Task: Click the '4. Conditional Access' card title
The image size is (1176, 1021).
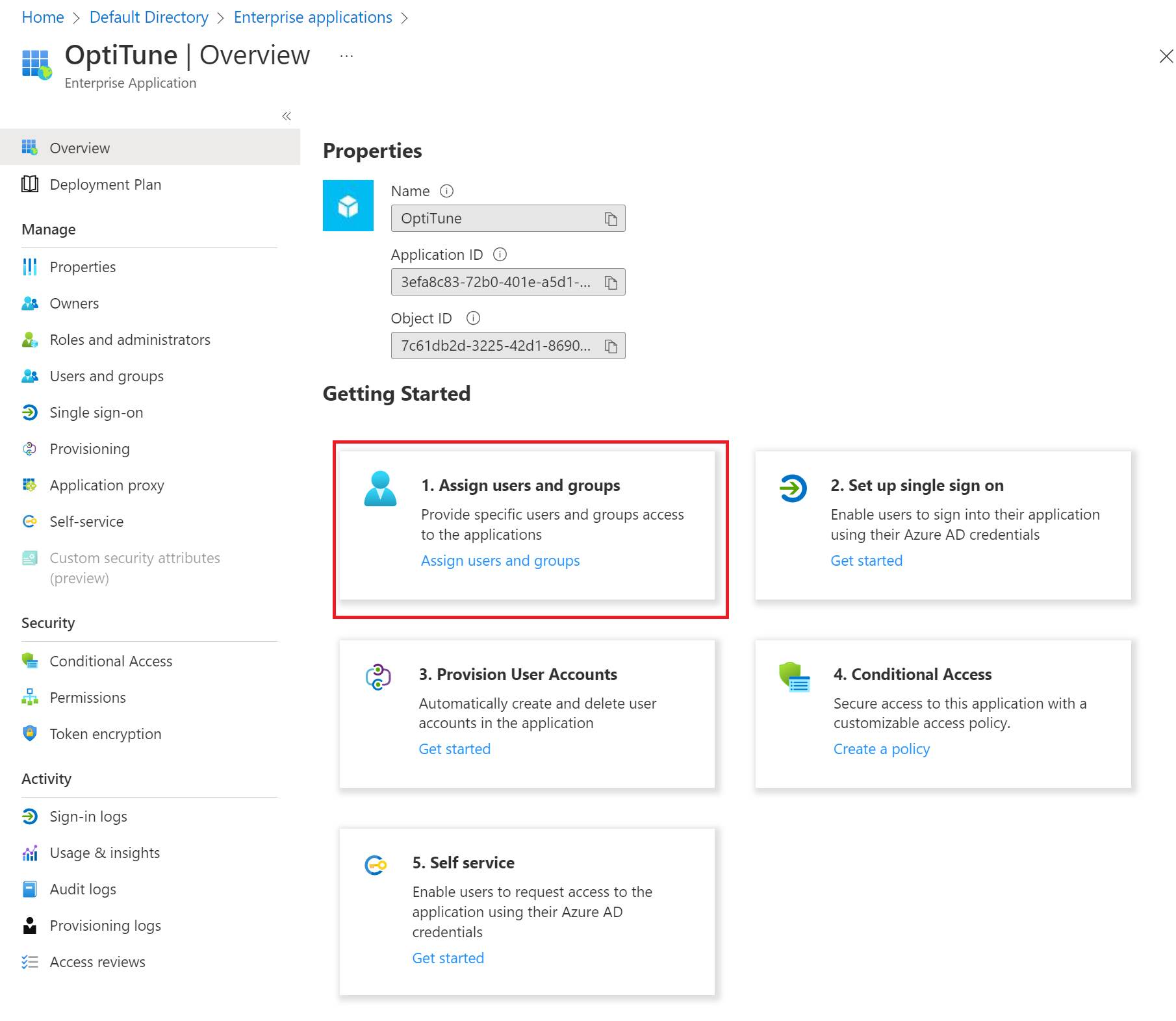Action: (x=913, y=674)
